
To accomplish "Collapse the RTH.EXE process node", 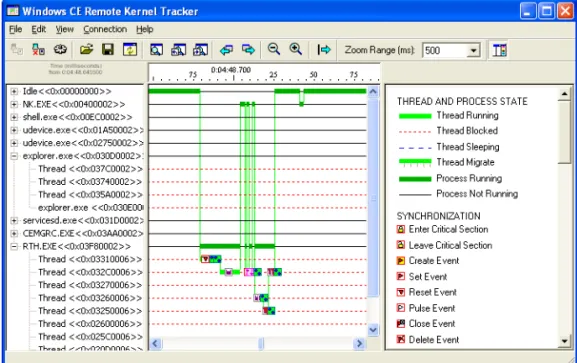I will [x=14, y=246].
